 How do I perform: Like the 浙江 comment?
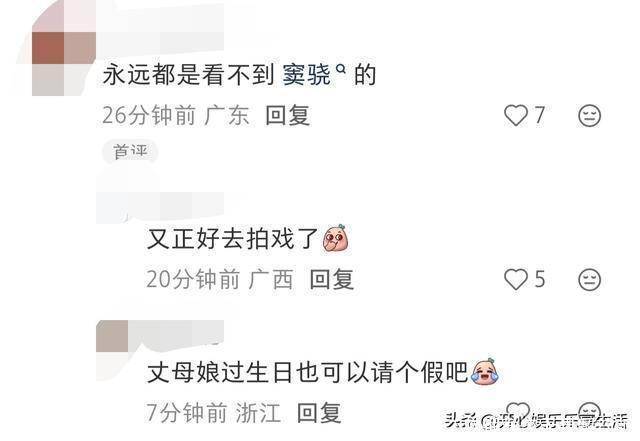[518, 411]
